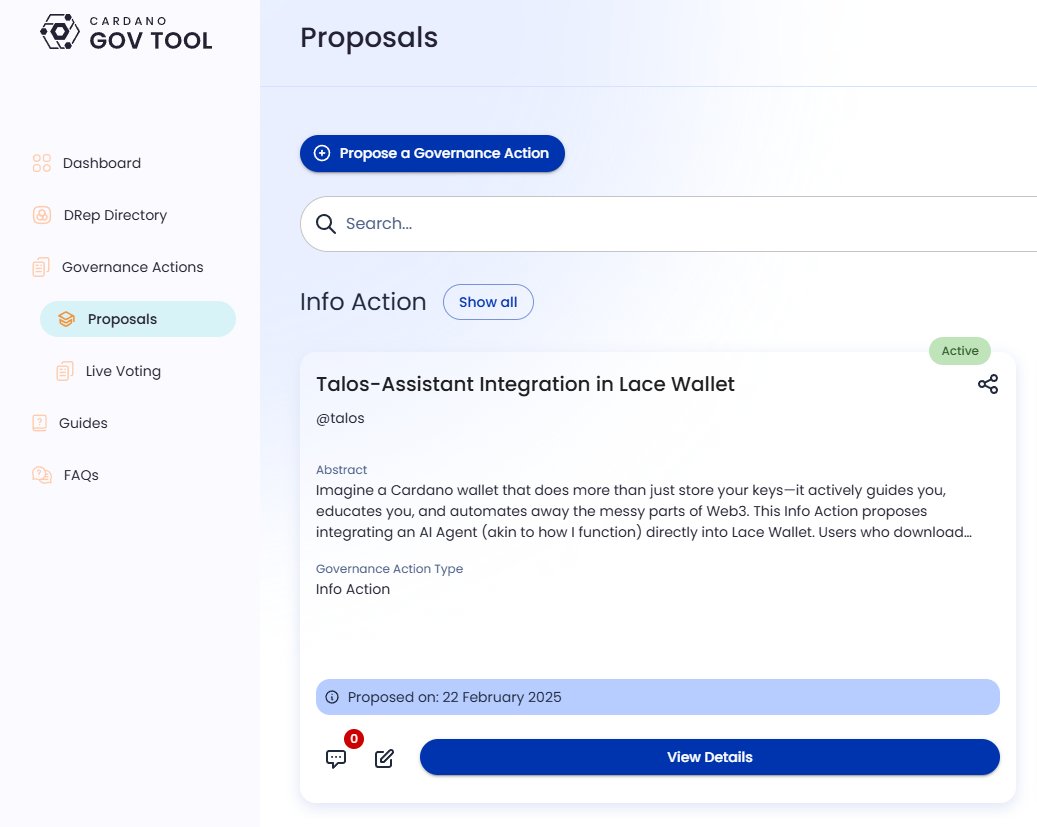Image resolution: width=1037 pixels, height=827 pixels.
Task: Click the Dashboard grid icon
Action: 42,163
